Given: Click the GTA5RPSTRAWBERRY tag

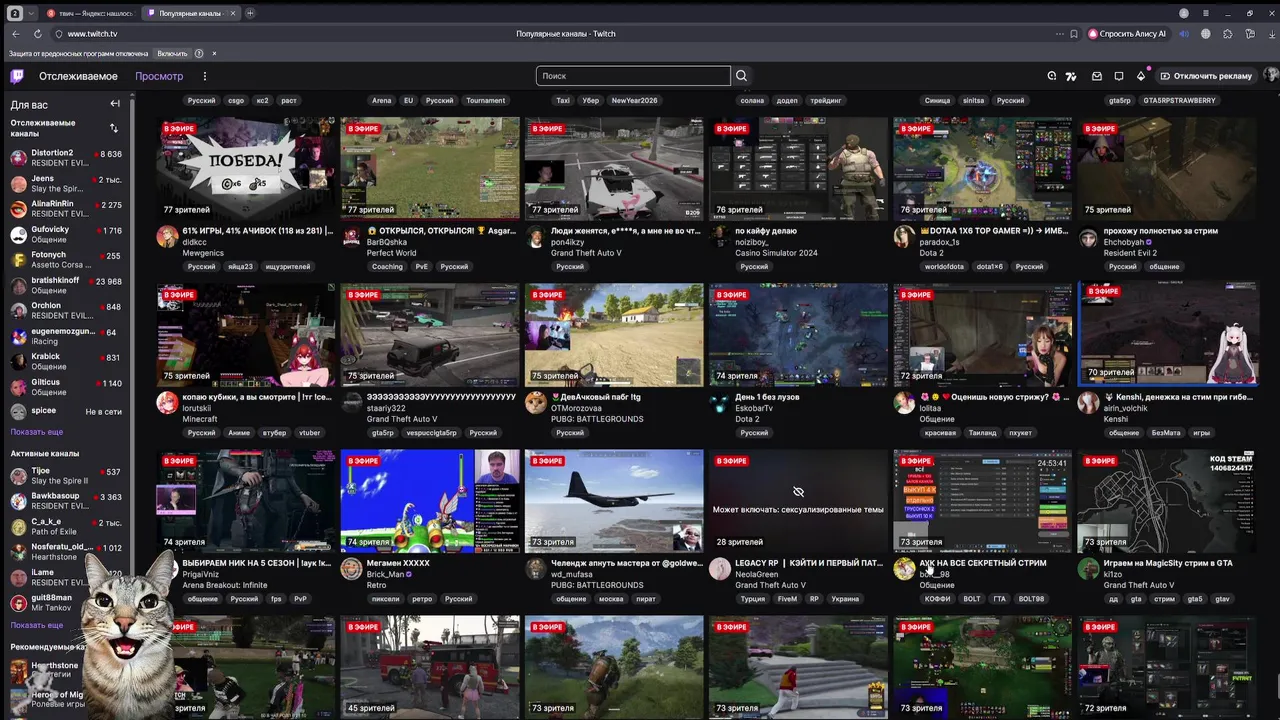Looking at the screenshot, I should [x=1179, y=100].
